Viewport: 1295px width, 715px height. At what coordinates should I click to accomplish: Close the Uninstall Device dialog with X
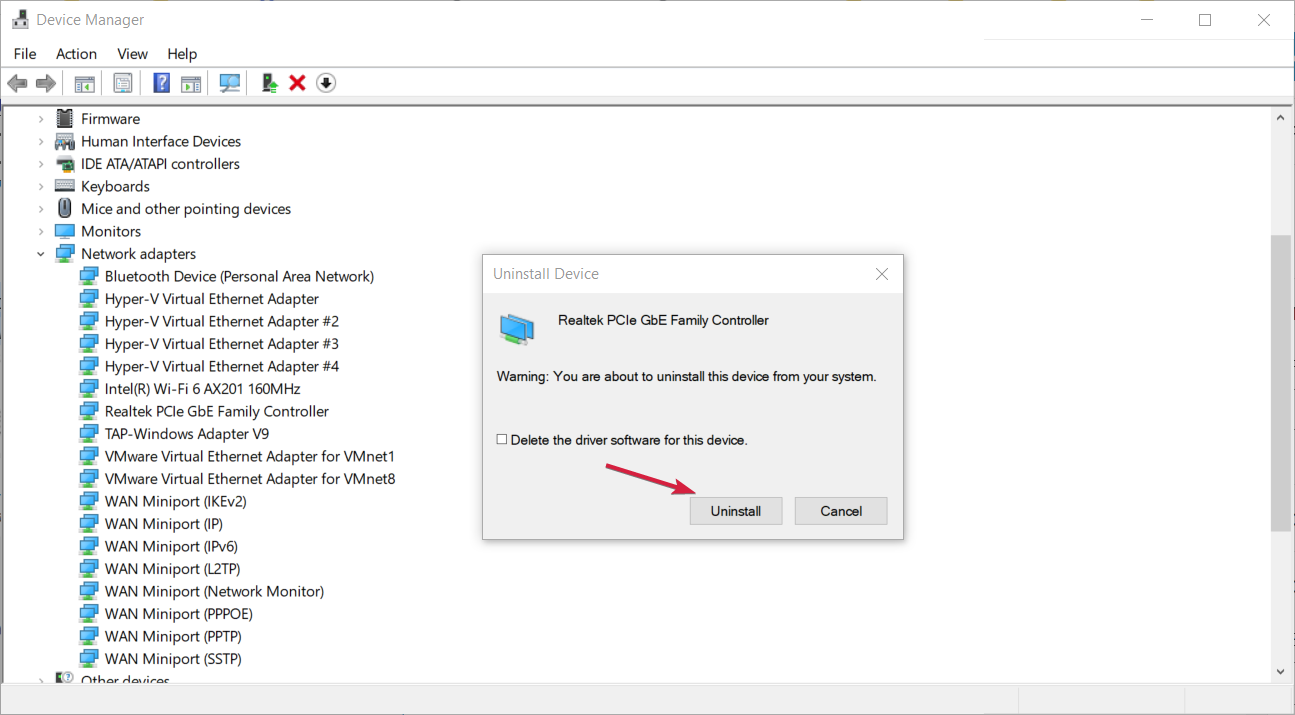click(x=881, y=274)
